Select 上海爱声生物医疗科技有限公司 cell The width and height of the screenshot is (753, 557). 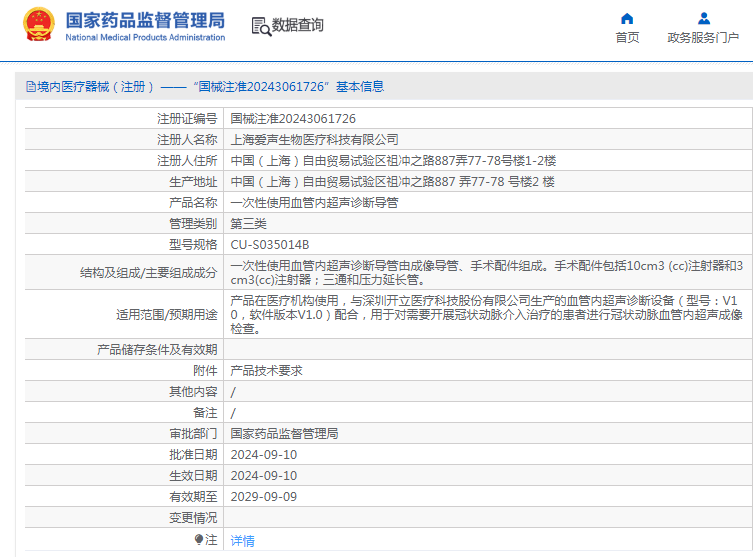(x=315, y=140)
